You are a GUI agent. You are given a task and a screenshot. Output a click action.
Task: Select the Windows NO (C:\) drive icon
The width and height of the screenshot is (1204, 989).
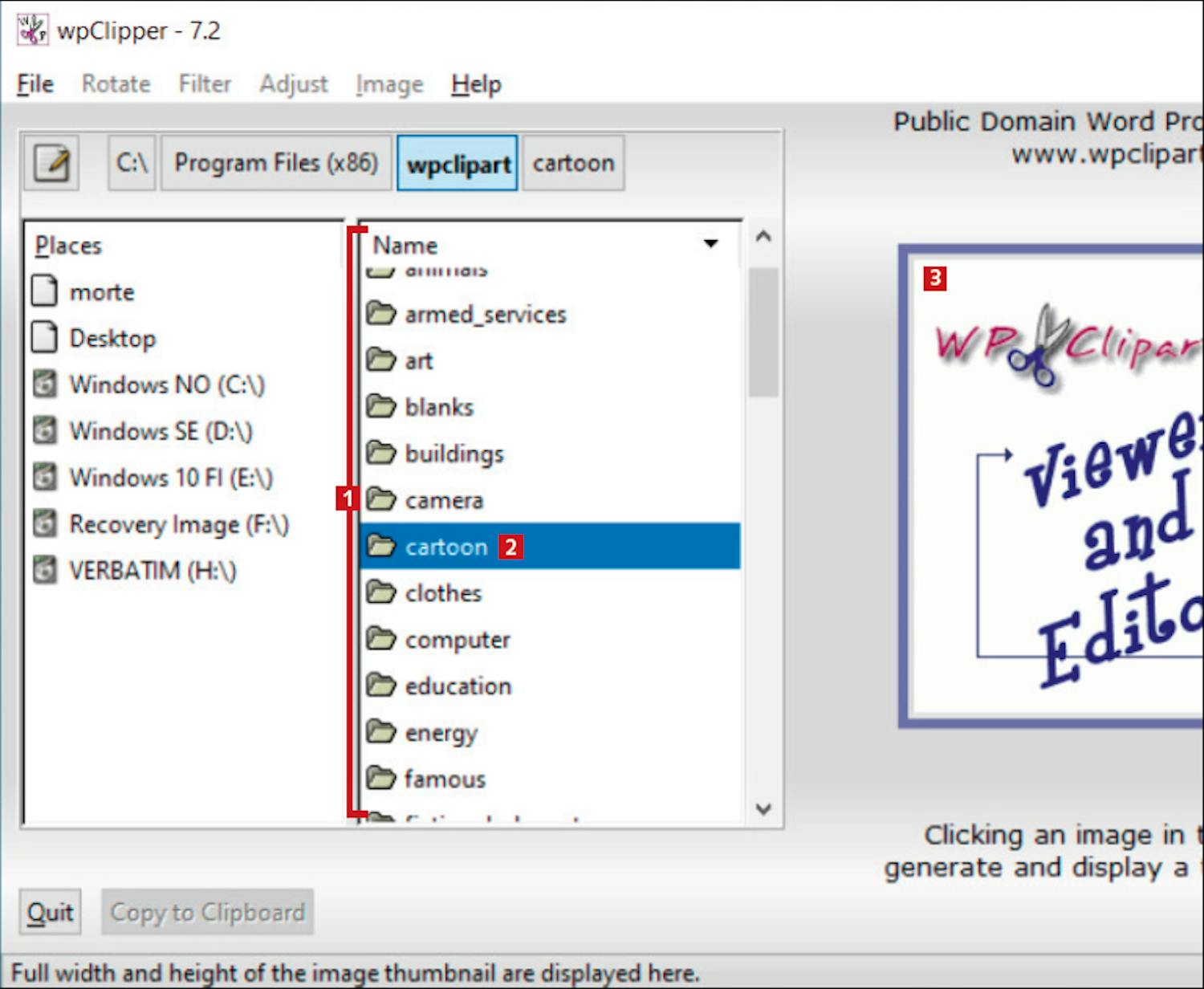click(45, 385)
